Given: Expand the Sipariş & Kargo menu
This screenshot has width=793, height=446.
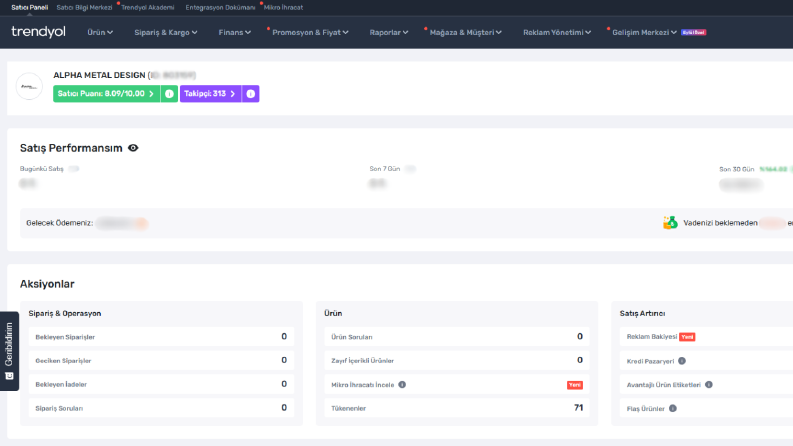Looking at the screenshot, I should tap(165, 32).
